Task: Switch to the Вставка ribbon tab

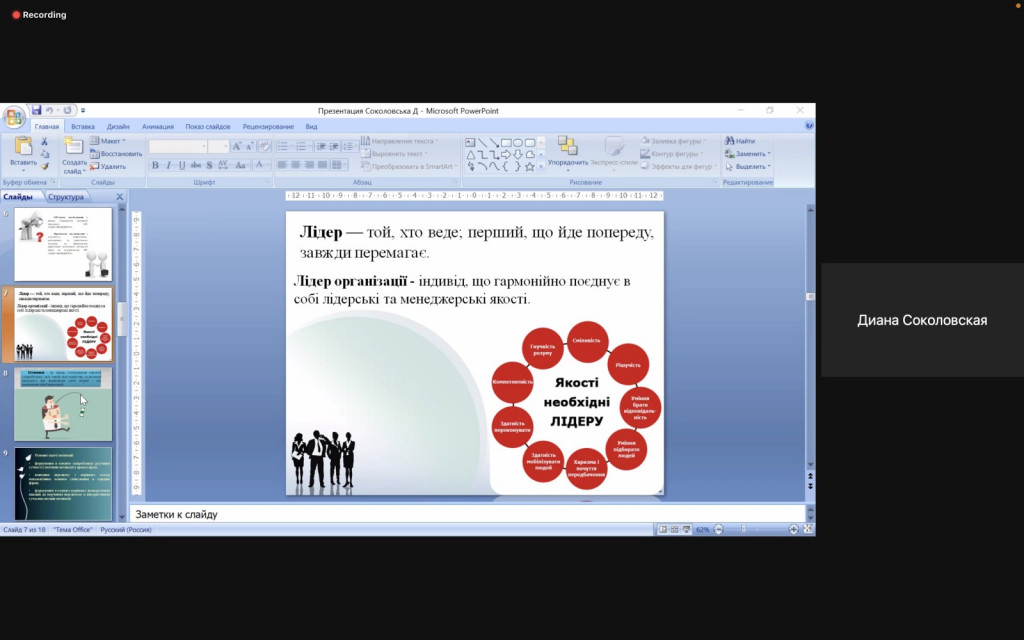Action: tap(83, 127)
